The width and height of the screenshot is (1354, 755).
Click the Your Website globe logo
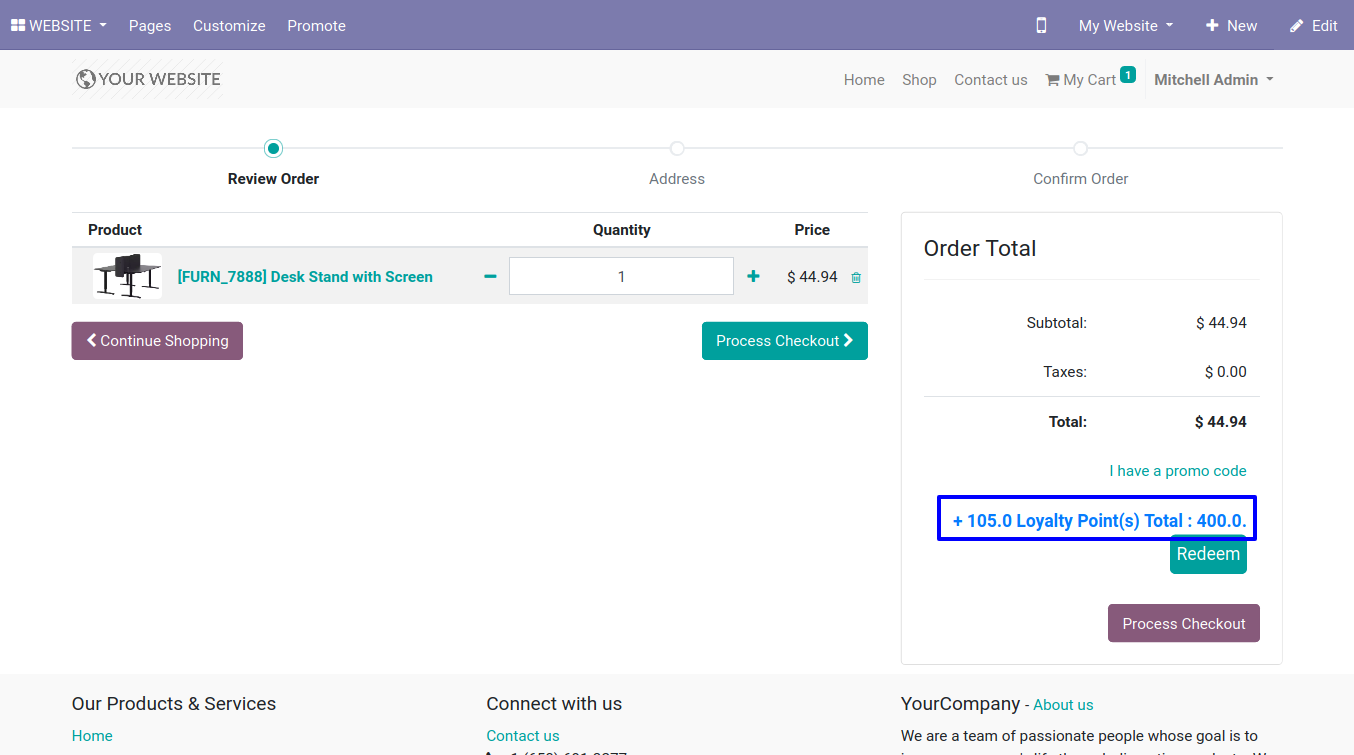point(148,79)
